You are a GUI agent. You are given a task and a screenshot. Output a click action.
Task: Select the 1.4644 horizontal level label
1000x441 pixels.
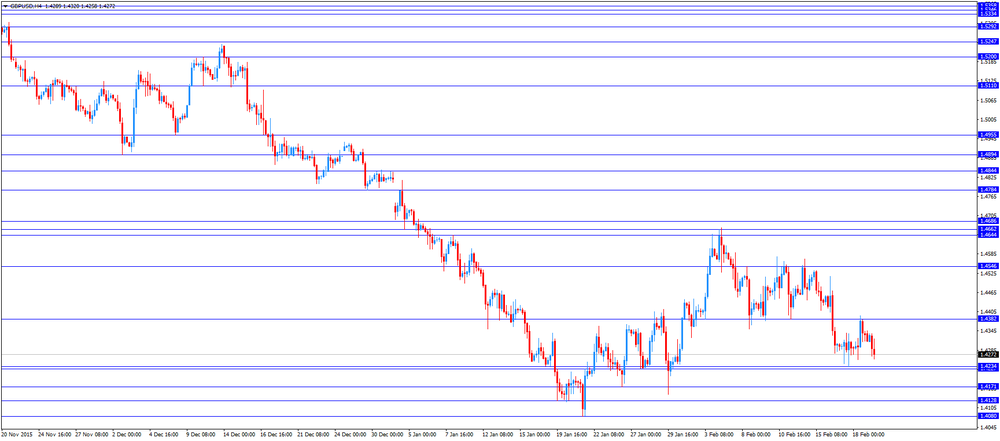[x=988, y=235]
